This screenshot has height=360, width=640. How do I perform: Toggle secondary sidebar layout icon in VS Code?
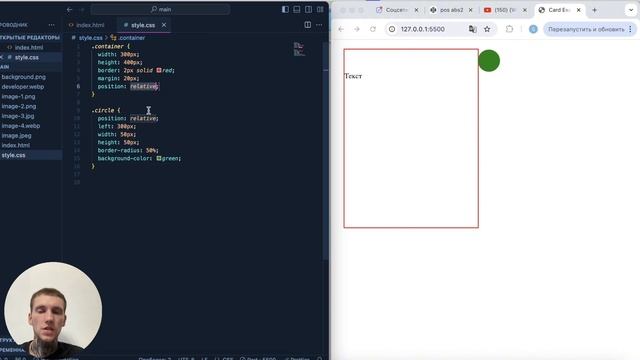point(309,9)
